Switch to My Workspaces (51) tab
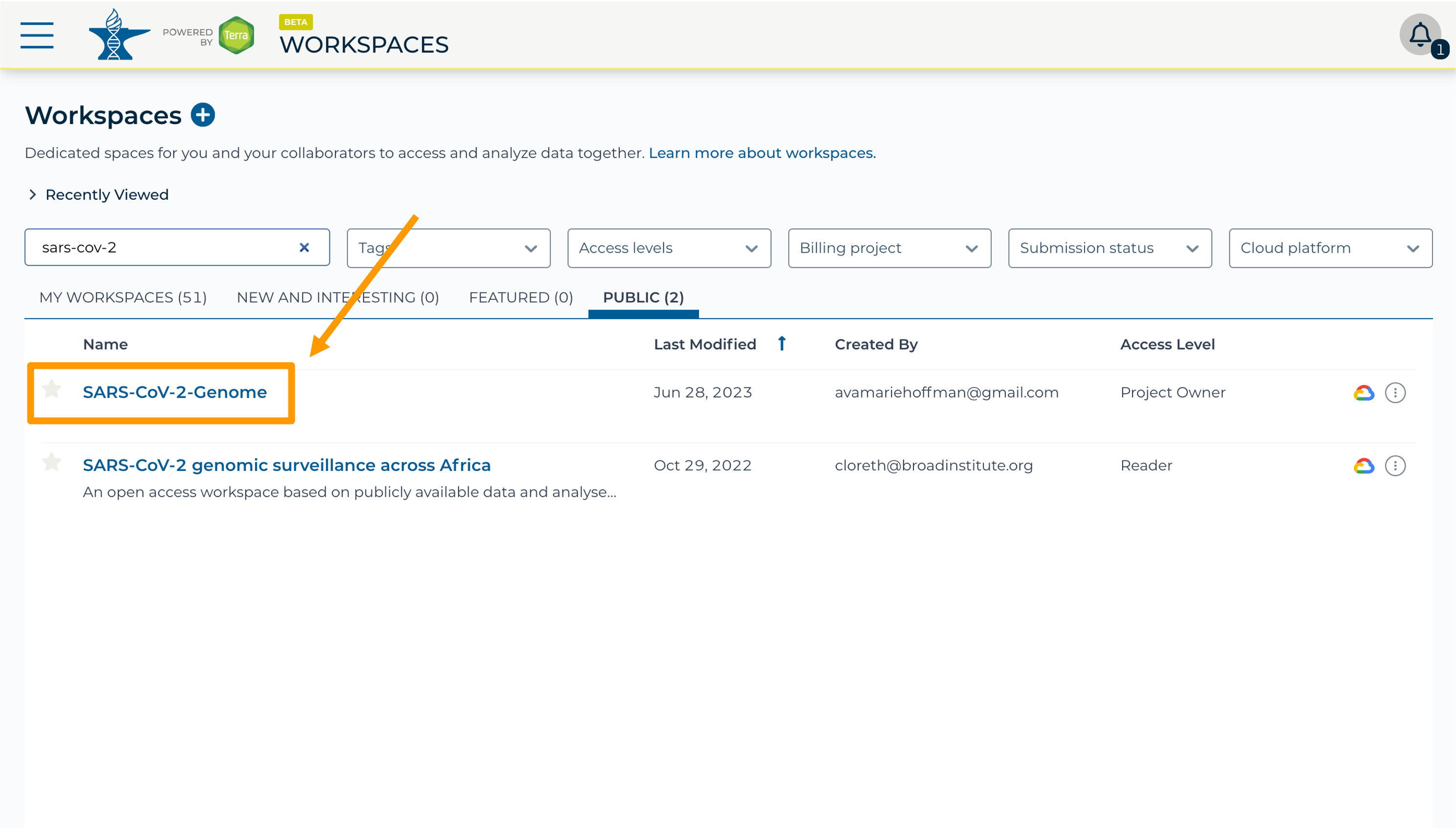1456x828 pixels. pos(123,297)
